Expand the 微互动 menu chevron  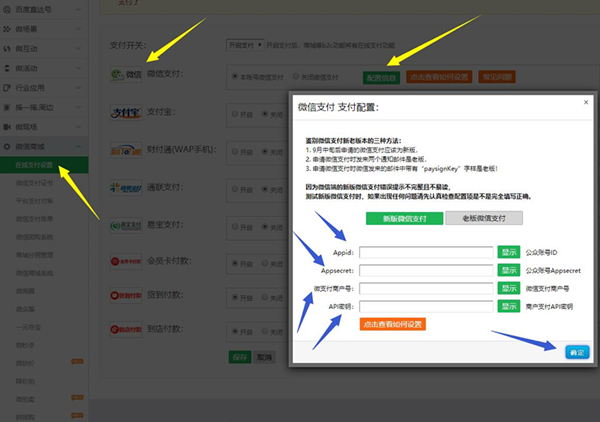(x=78, y=49)
